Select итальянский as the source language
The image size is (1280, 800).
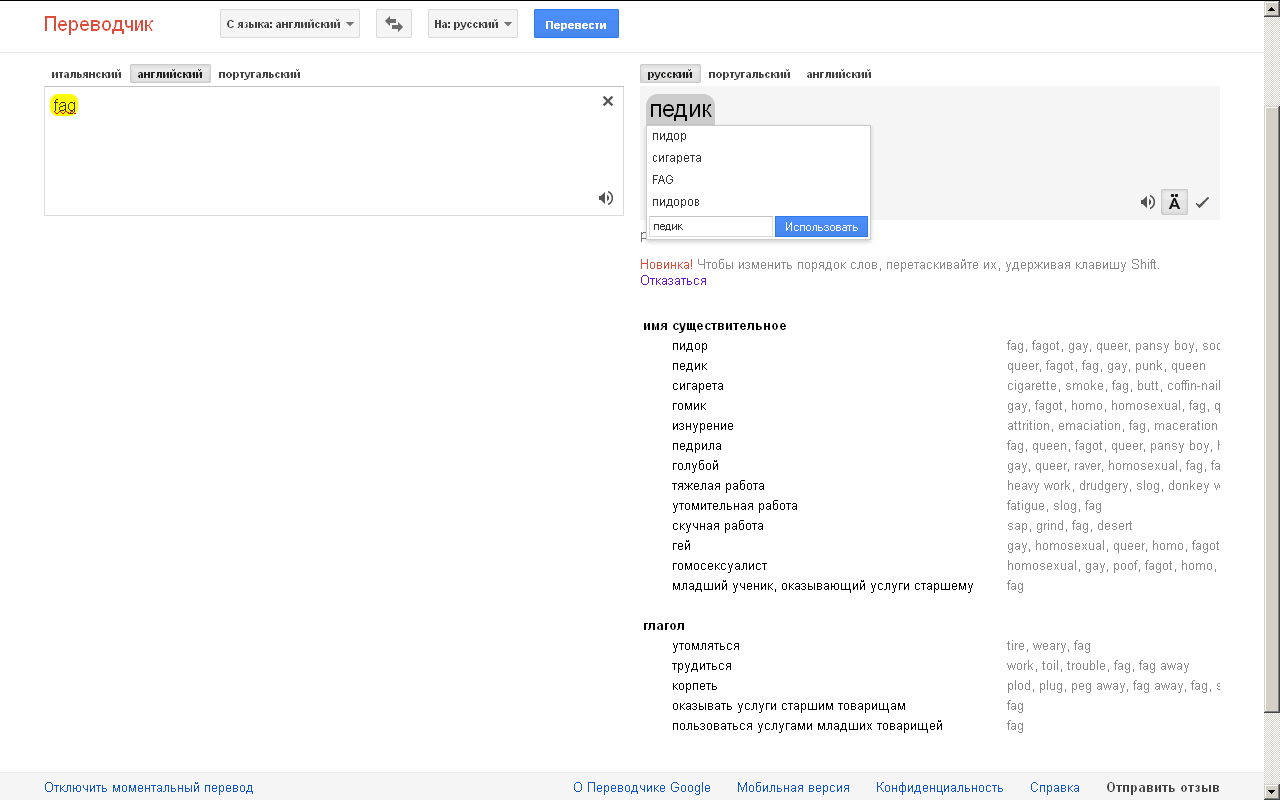(x=86, y=74)
